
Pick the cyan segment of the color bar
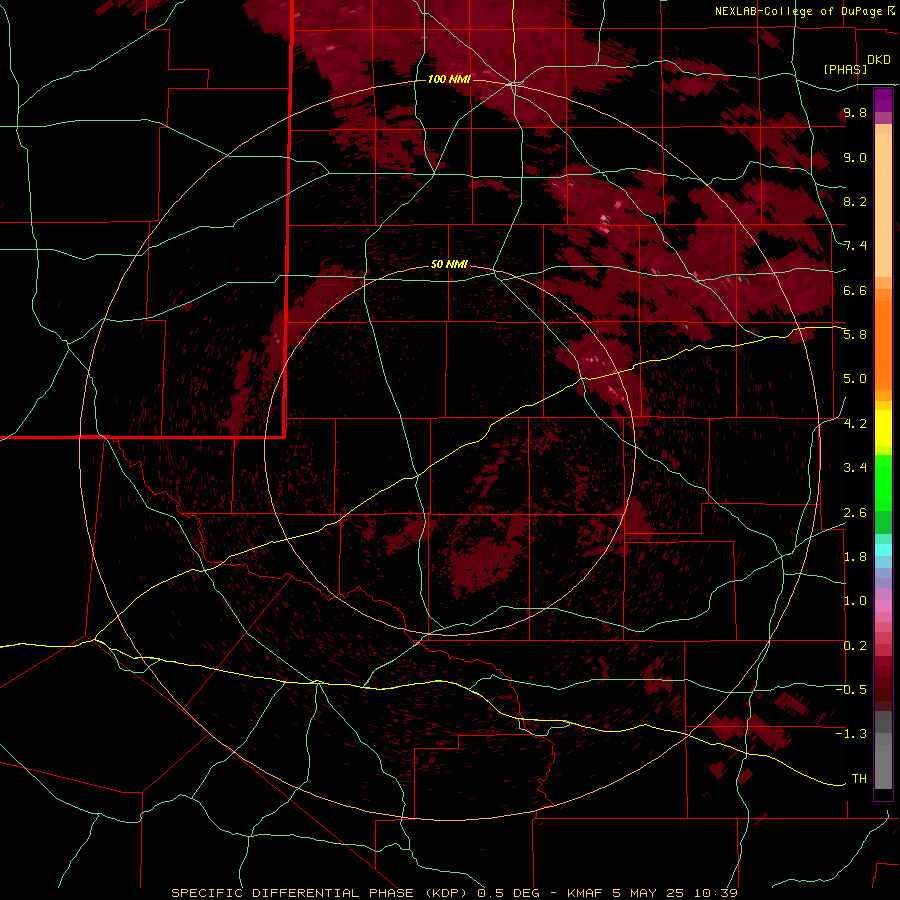click(x=883, y=550)
